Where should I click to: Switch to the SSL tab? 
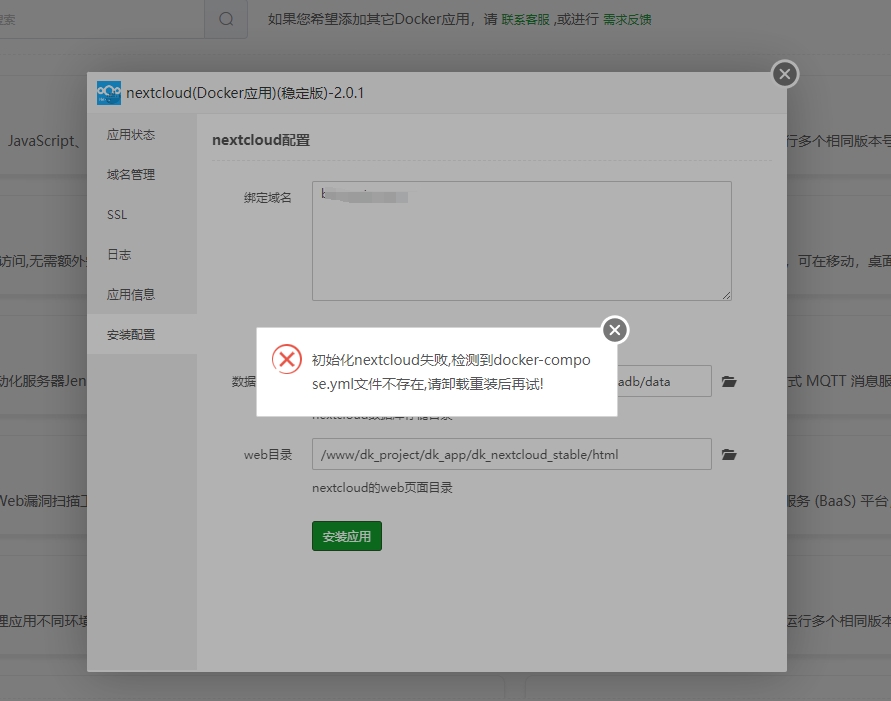tap(142, 215)
